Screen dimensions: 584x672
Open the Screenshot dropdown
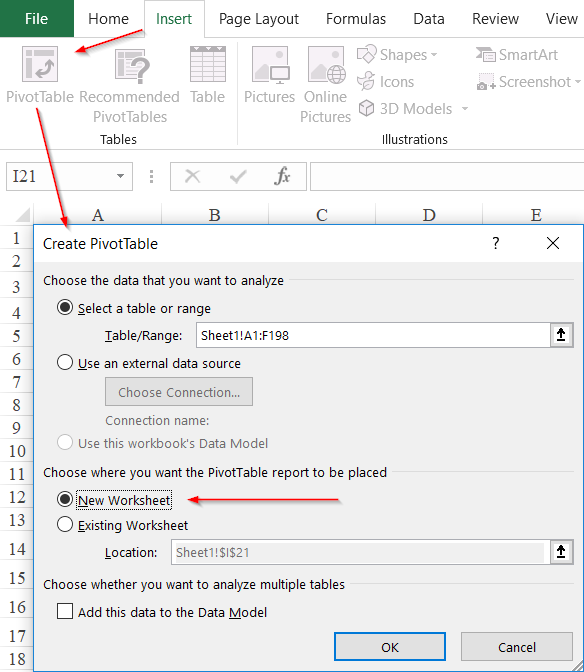point(529,81)
